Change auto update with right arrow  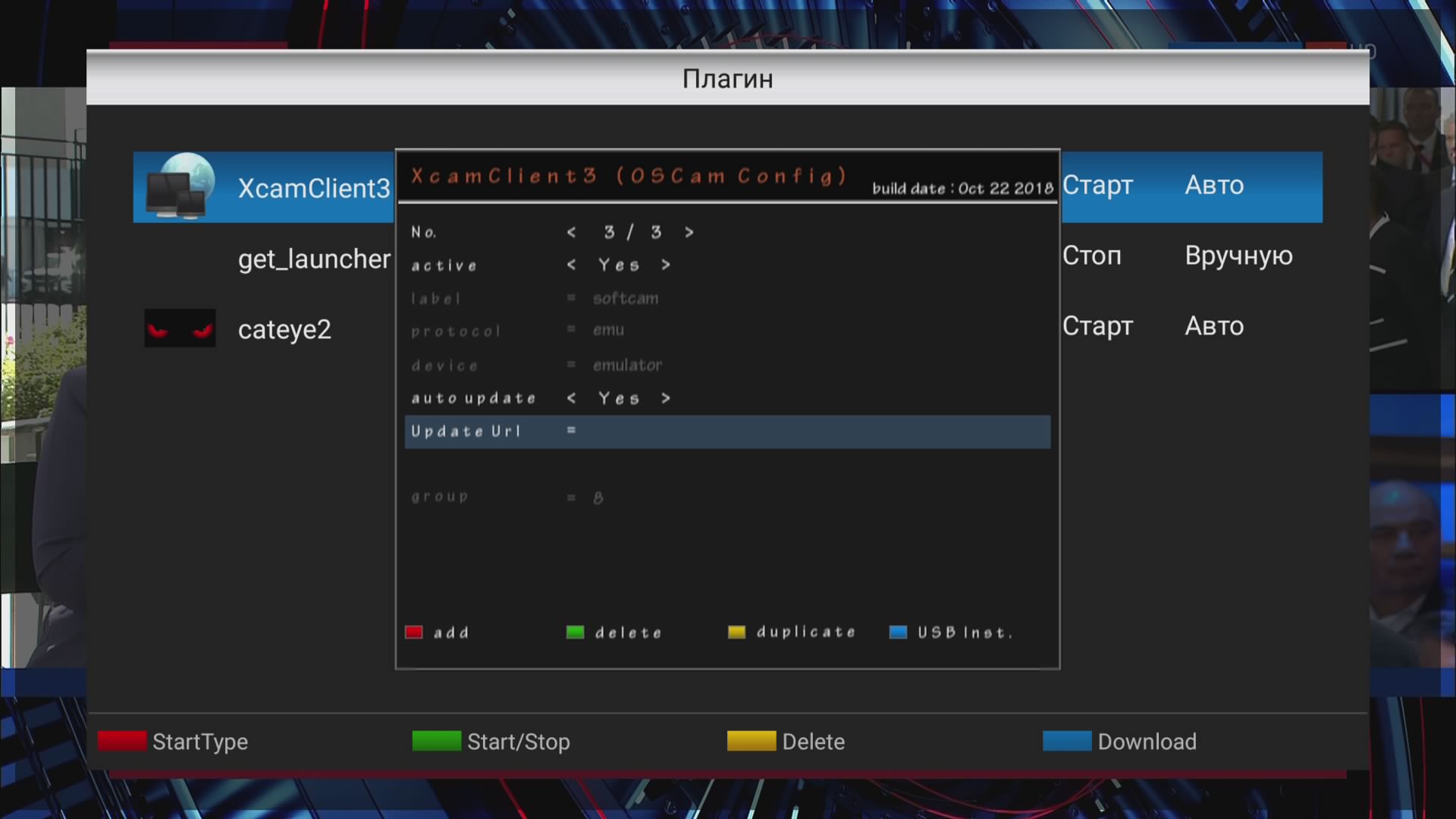coord(665,398)
